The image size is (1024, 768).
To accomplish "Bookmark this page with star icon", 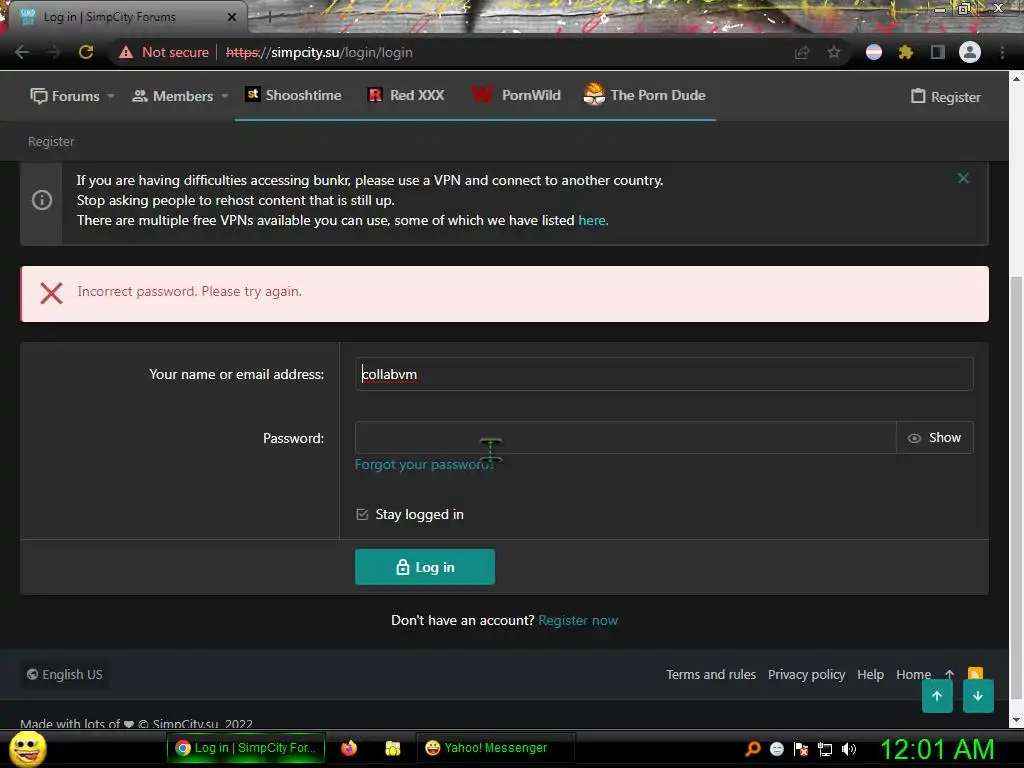I will [834, 52].
